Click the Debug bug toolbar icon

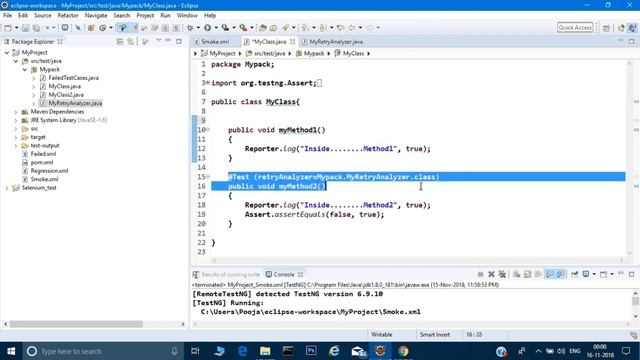[190, 28]
